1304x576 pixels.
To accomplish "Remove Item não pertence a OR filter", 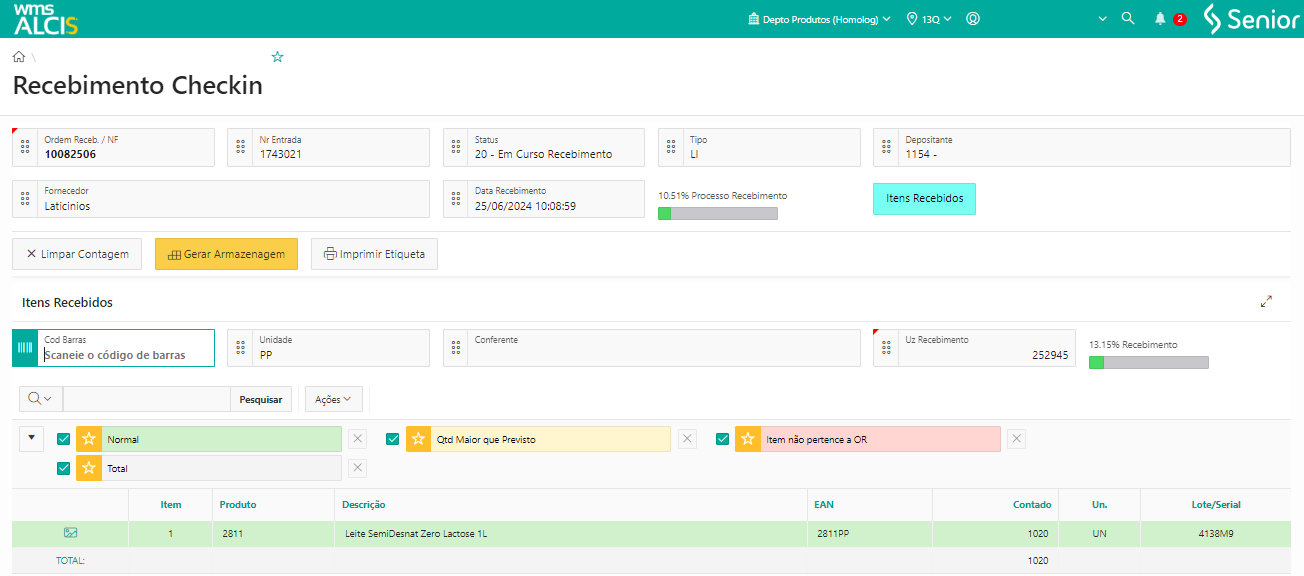I will pyautogui.click(x=1016, y=439).
